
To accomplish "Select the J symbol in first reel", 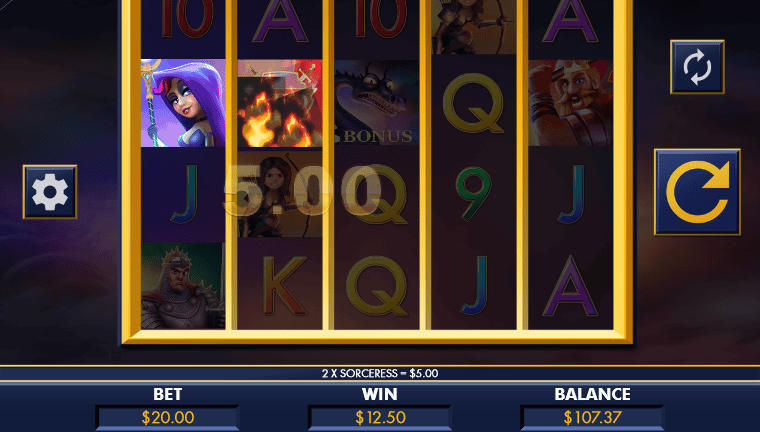I will (x=183, y=194).
